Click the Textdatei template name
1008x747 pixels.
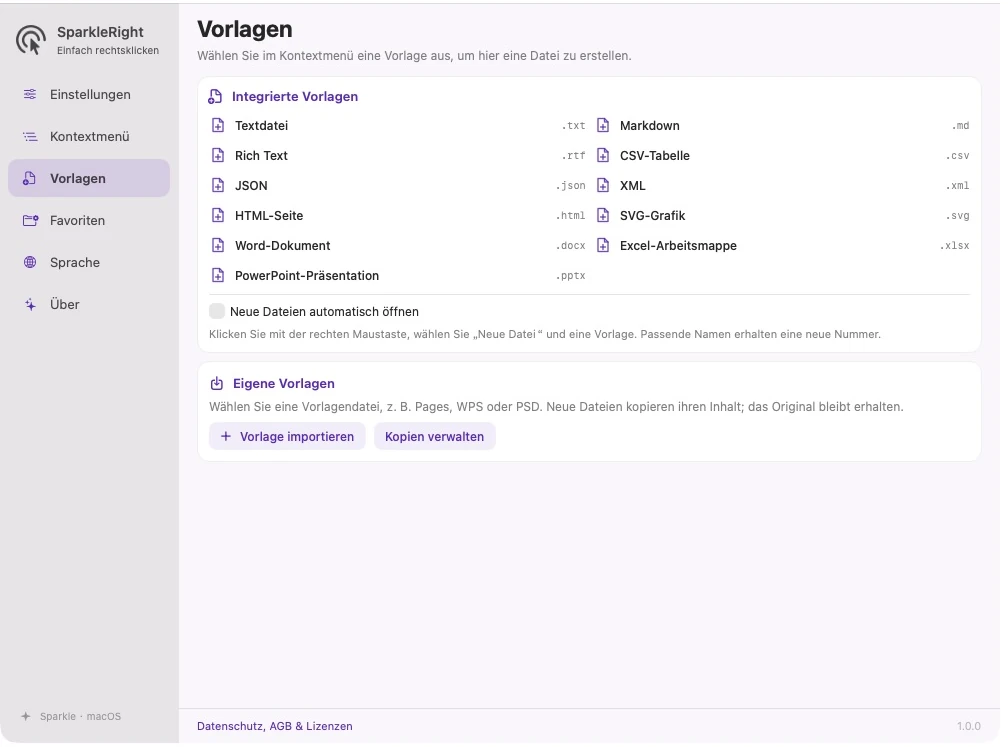(x=262, y=125)
